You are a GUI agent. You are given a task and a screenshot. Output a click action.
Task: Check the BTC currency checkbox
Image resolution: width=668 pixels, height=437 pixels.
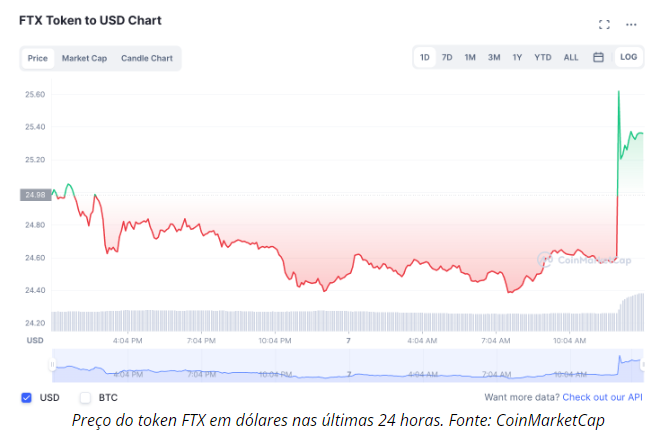pos(85,397)
